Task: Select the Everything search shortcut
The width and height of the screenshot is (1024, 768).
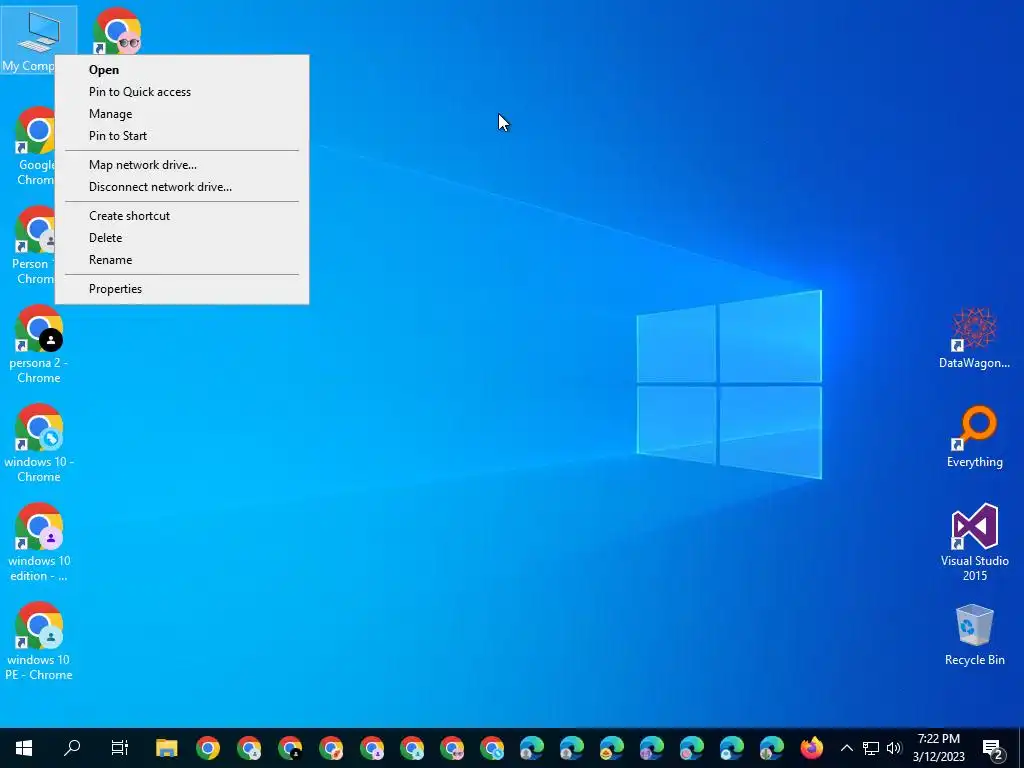Action: 974,438
